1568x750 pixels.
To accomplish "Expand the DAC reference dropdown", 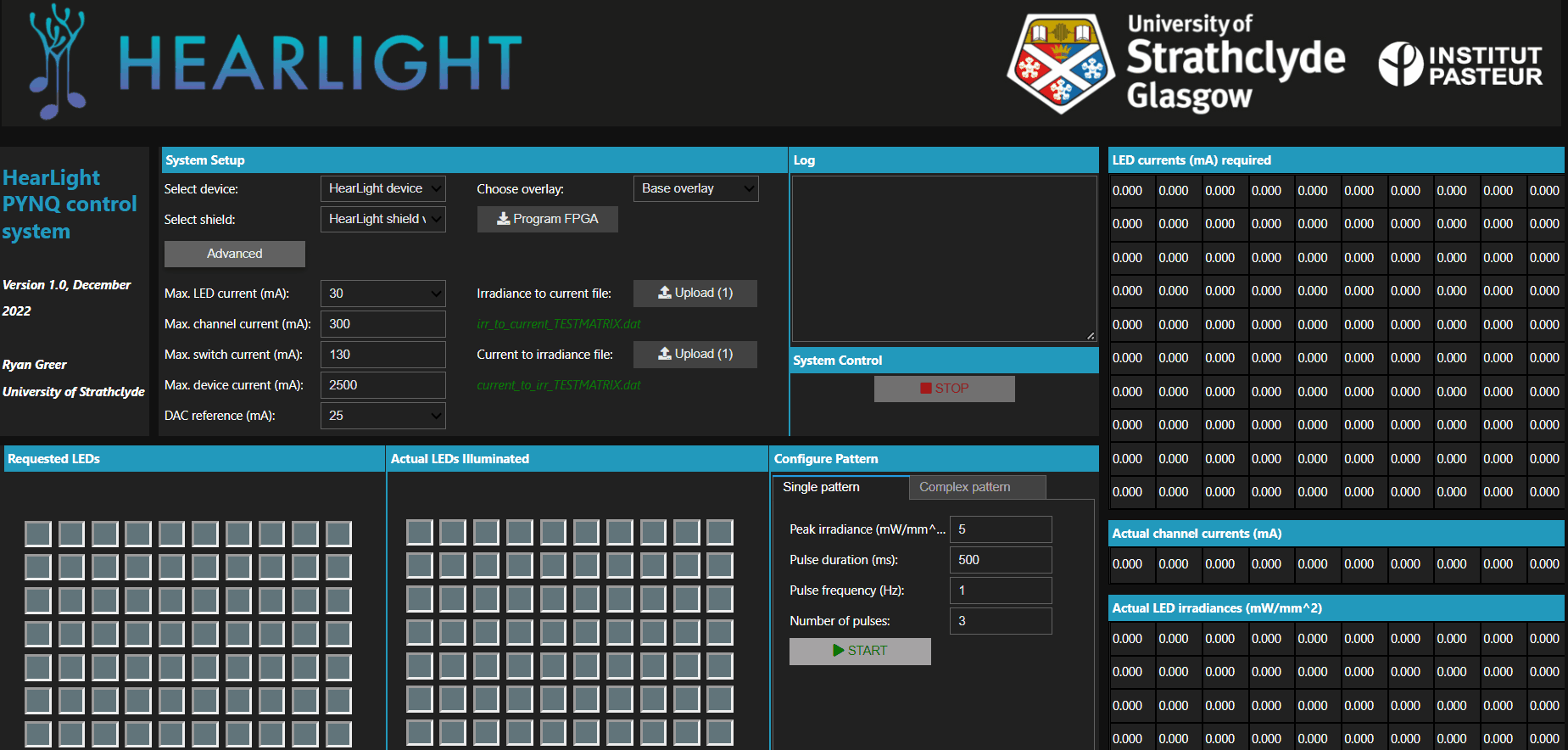I will [383, 416].
